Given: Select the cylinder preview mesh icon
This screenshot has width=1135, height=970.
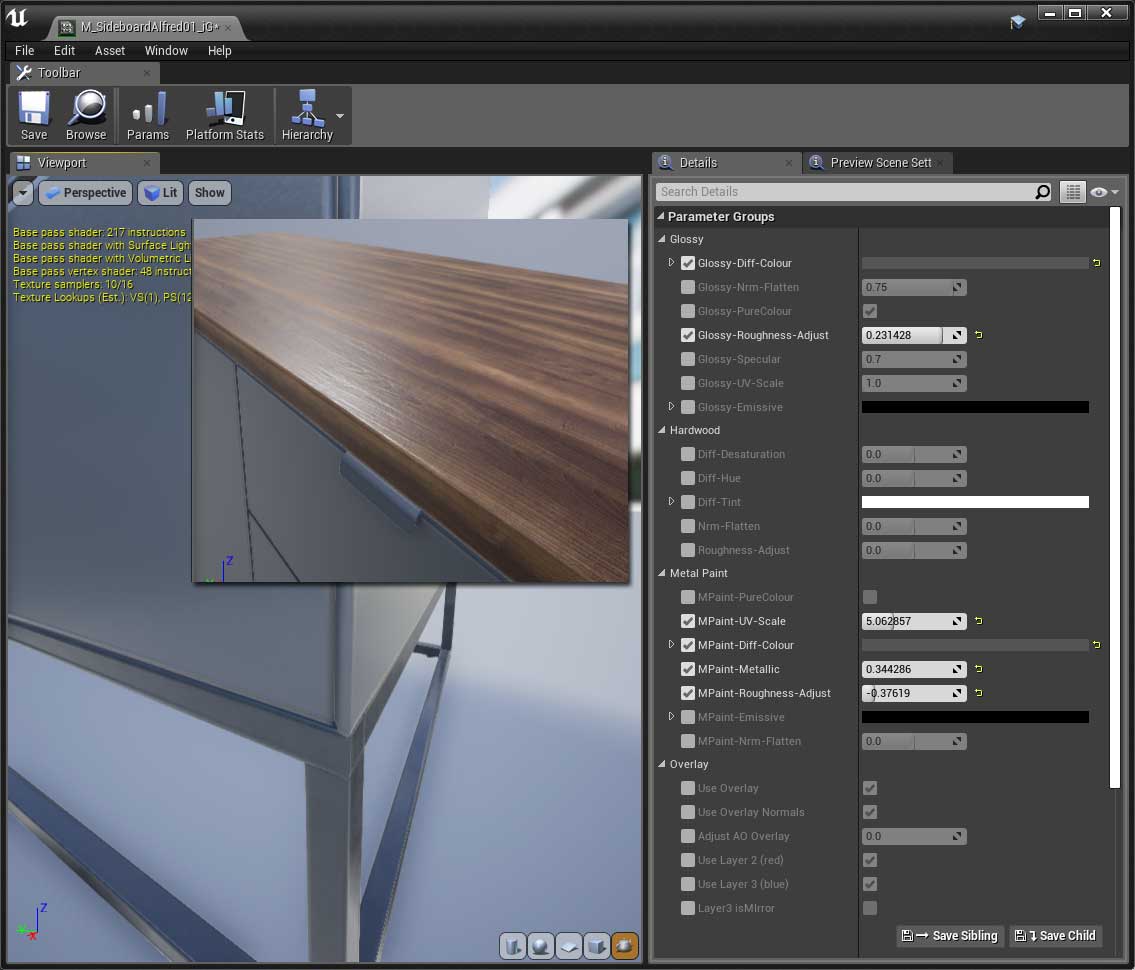Looking at the screenshot, I should pyautogui.click(x=512, y=945).
